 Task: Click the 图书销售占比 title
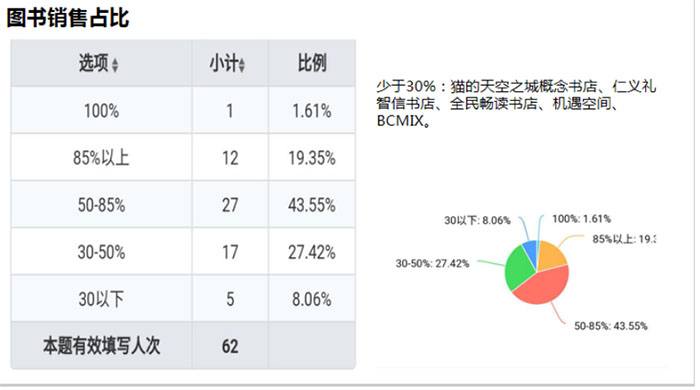(x=68, y=18)
